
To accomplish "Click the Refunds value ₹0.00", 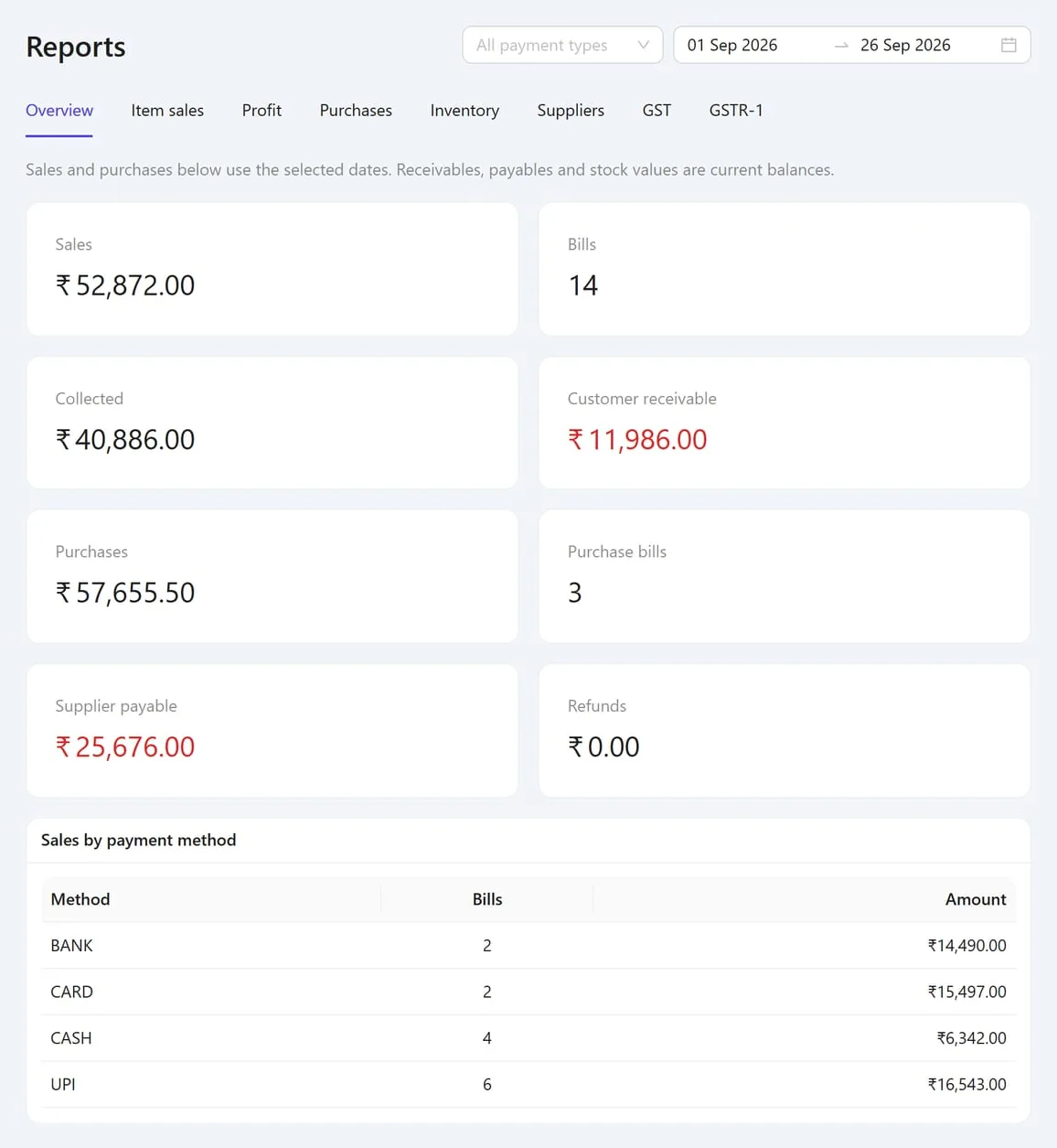I will [603, 747].
